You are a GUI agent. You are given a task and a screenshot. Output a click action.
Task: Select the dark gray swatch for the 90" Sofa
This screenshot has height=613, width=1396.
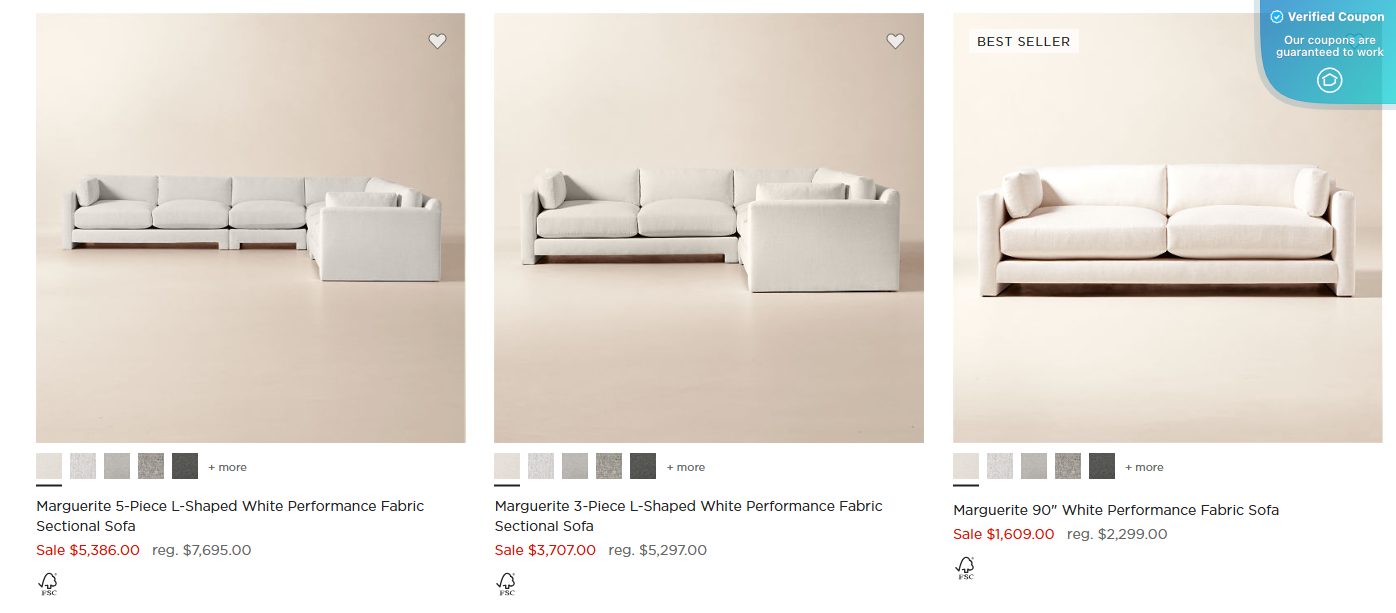pos(1102,466)
